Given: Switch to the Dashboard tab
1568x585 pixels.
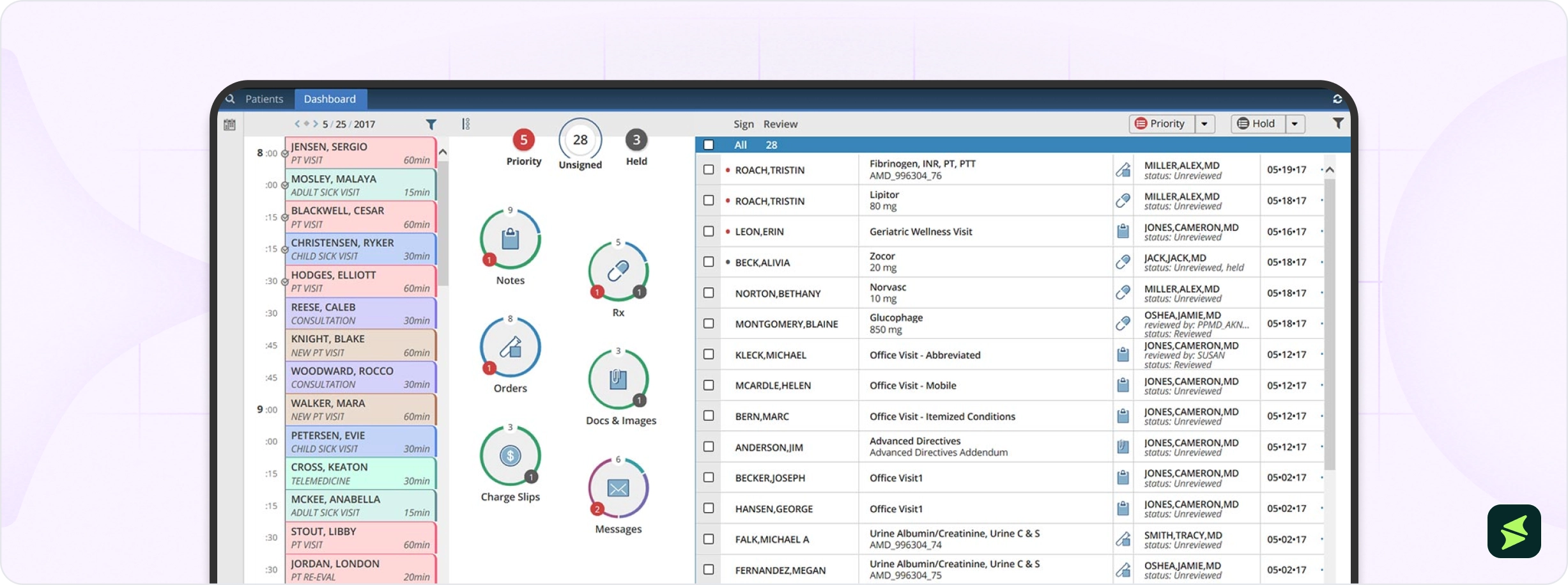Looking at the screenshot, I should pos(330,99).
